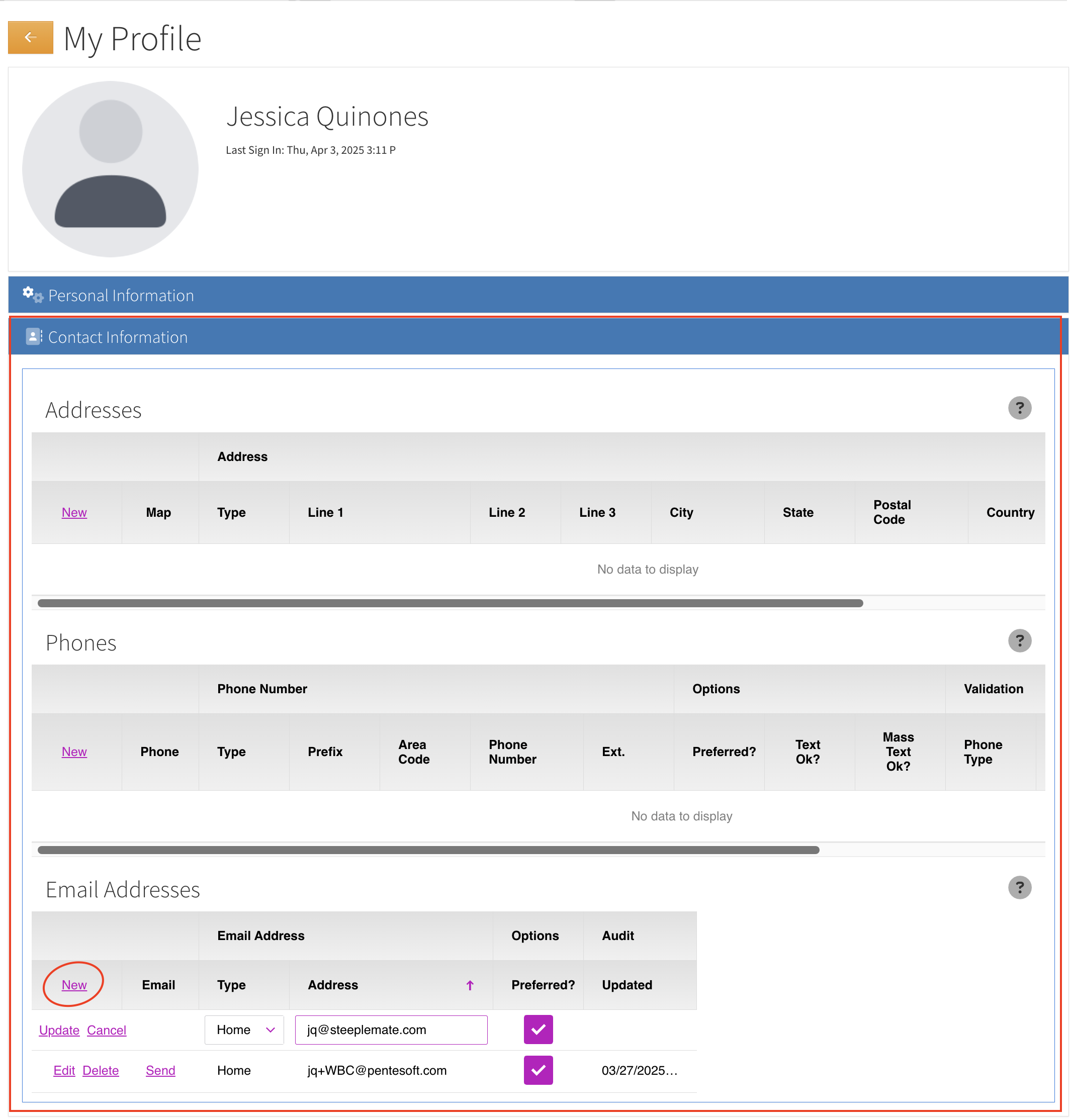Click the Personal Information gears icon
This screenshot has width=1071, height=1120.
(33, 295)
